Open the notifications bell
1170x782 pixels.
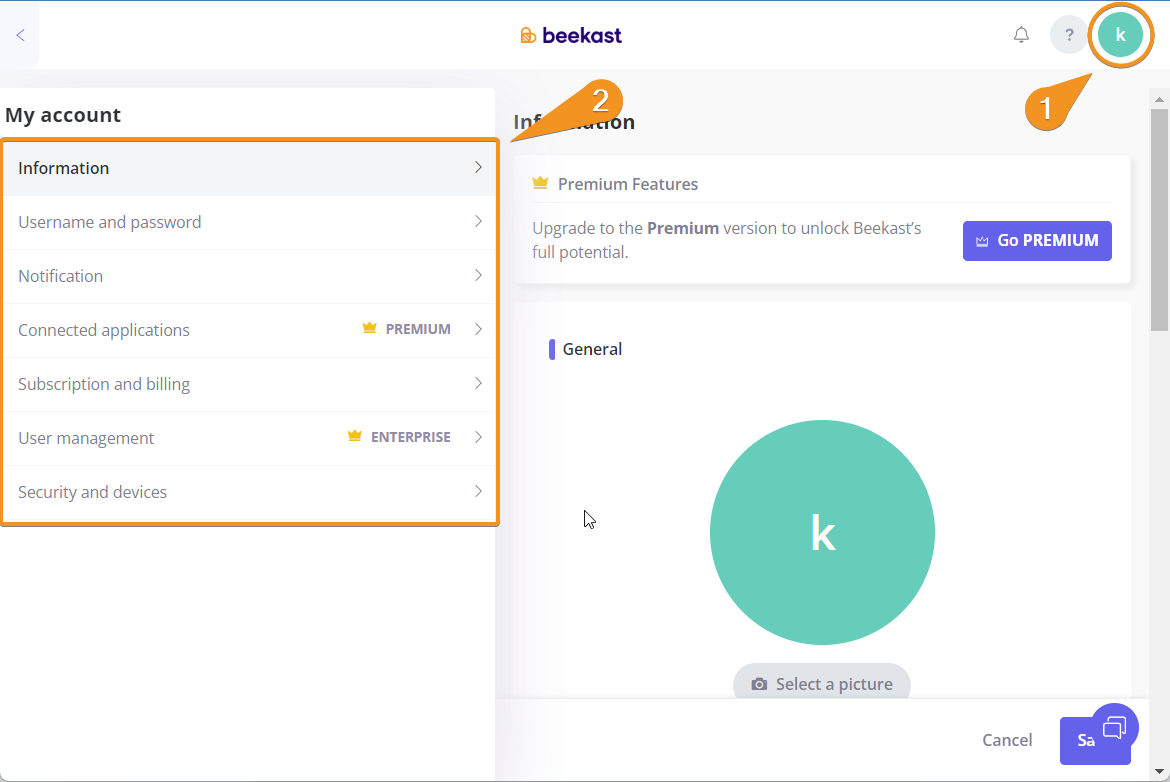coord(1021,35)
